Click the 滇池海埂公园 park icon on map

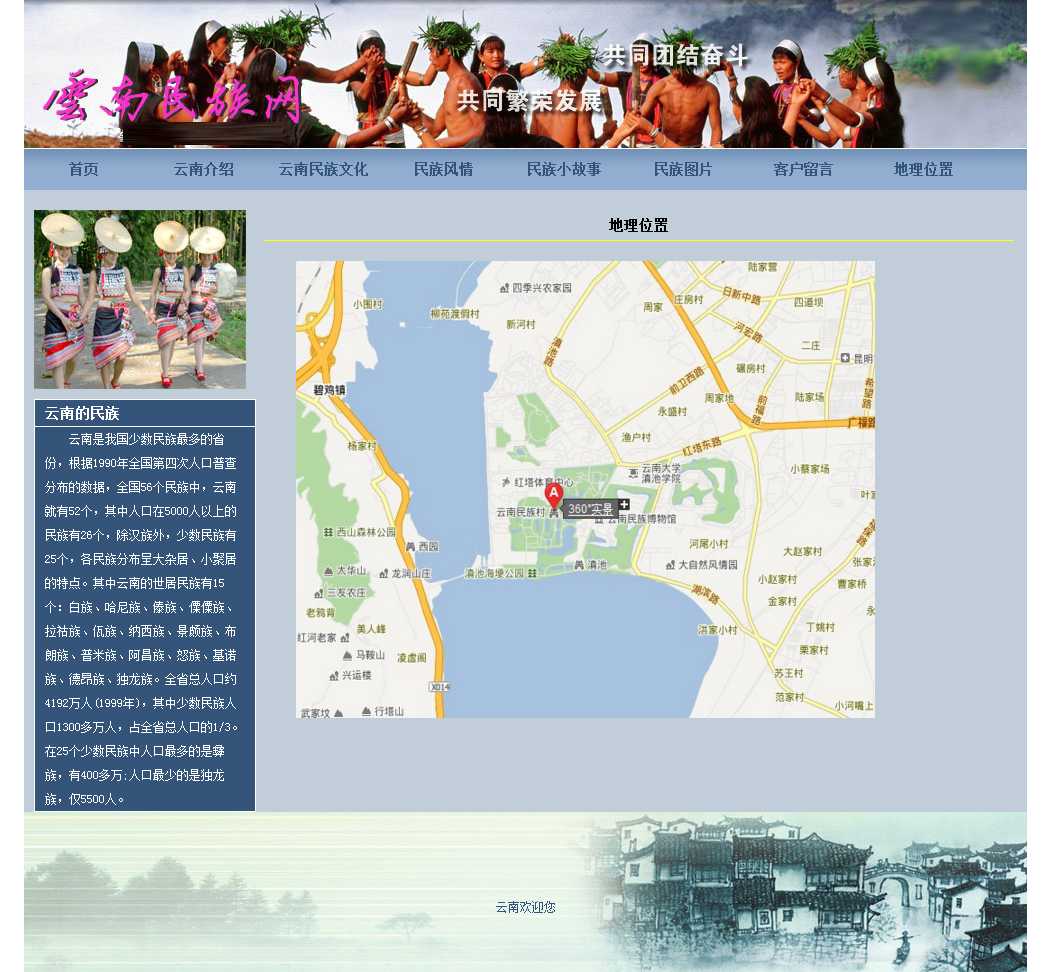click(x=532, y=573)
